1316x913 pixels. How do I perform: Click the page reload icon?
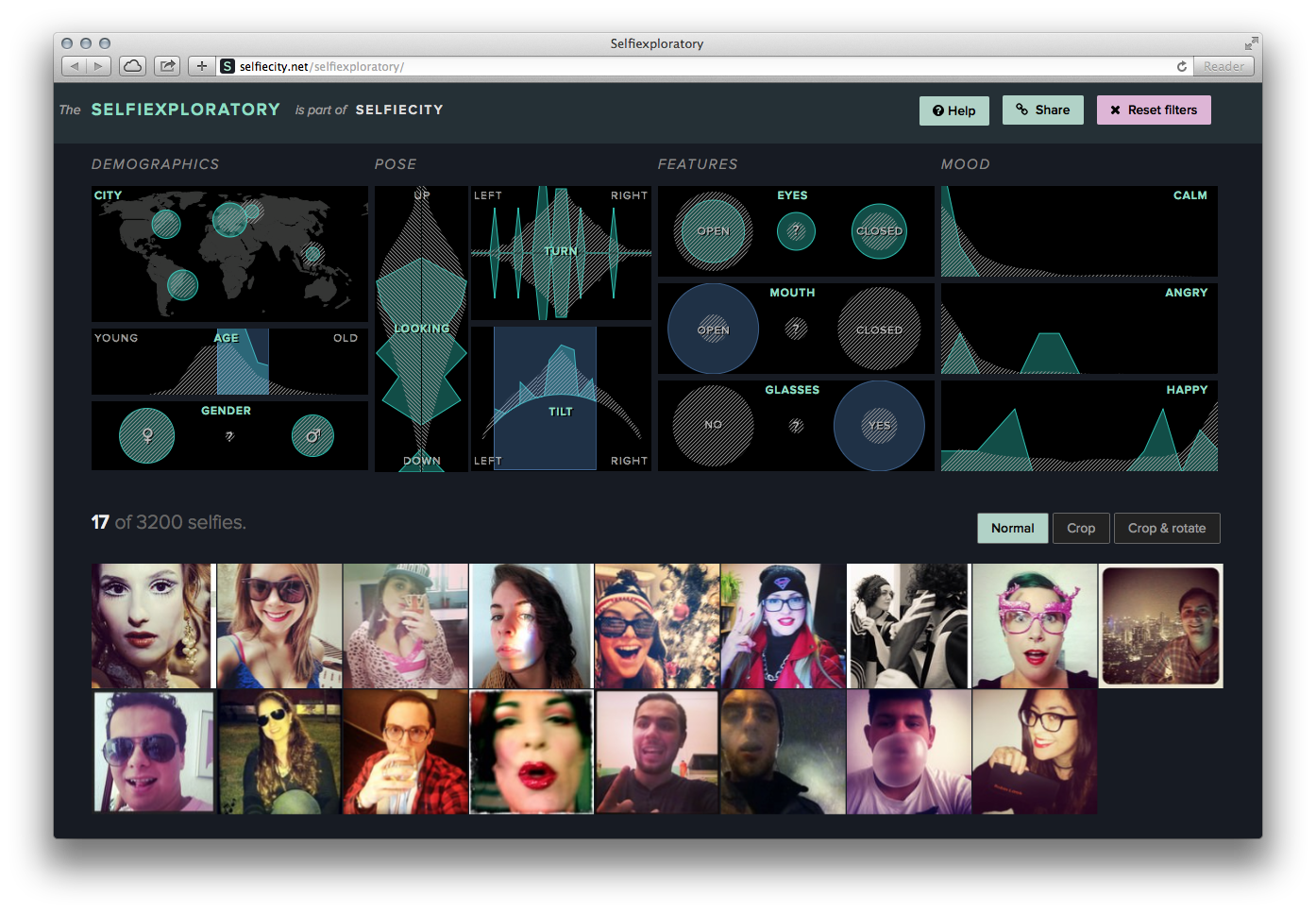1181,66
